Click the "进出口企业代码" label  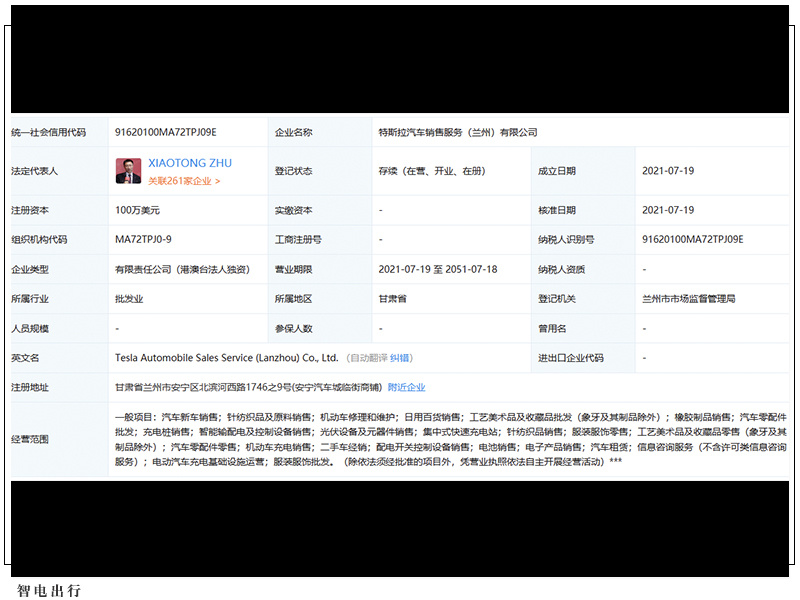pyautogui.click(x=571, y=358)
